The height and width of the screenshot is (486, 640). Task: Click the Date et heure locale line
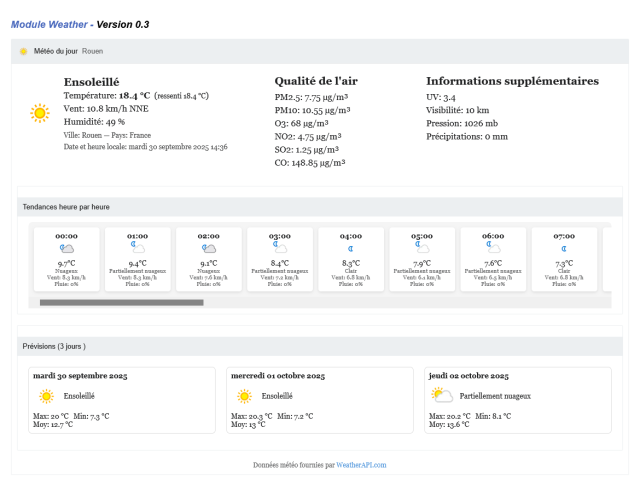145,147
